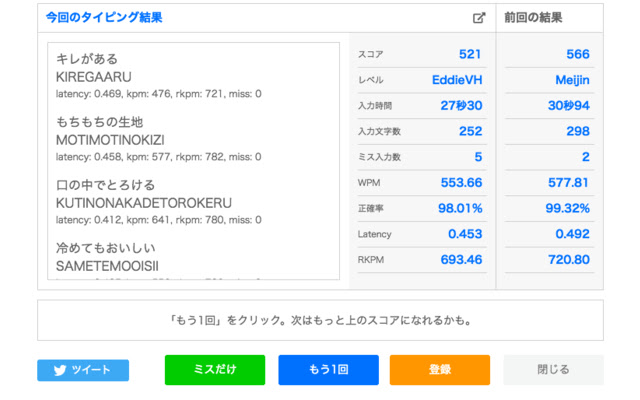640x400 pixels.
Task: Click the 前回の結果 header
Action: click(533, 18)
